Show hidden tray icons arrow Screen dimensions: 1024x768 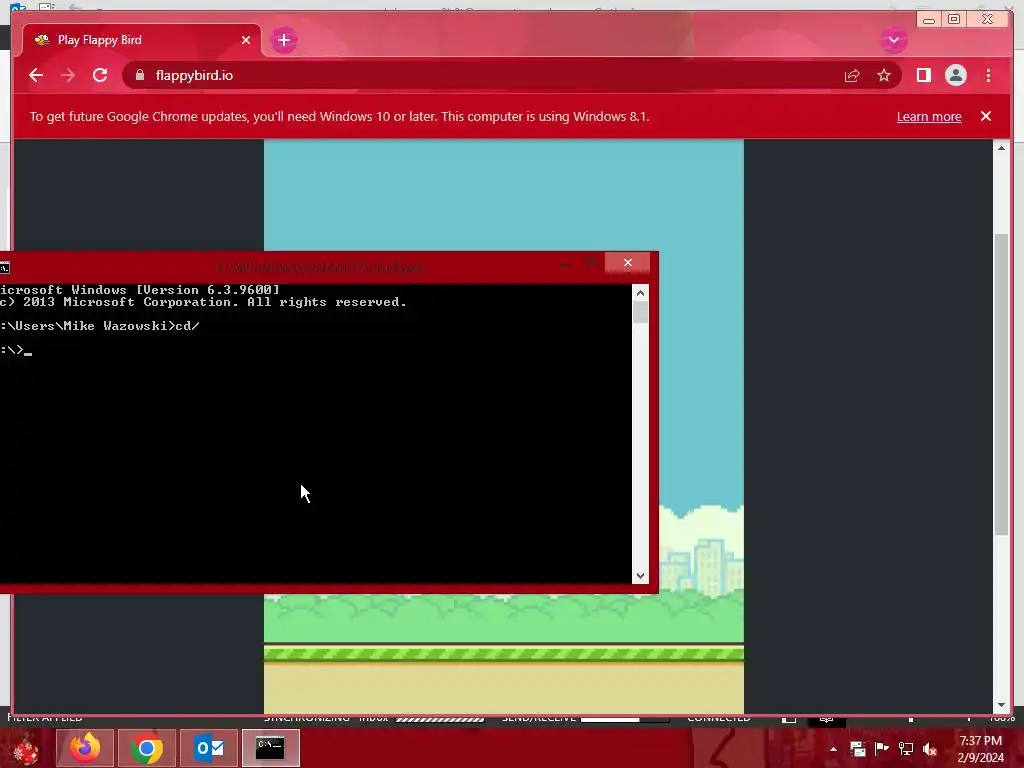833,749
